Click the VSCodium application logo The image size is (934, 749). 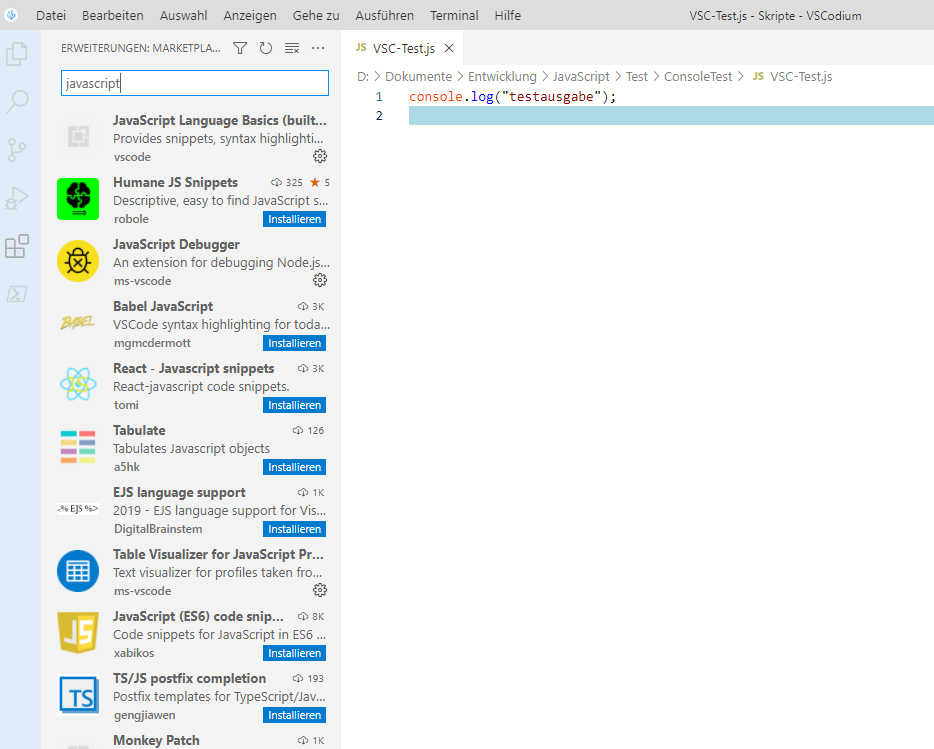pyautogui.click(x=11, y=14)
